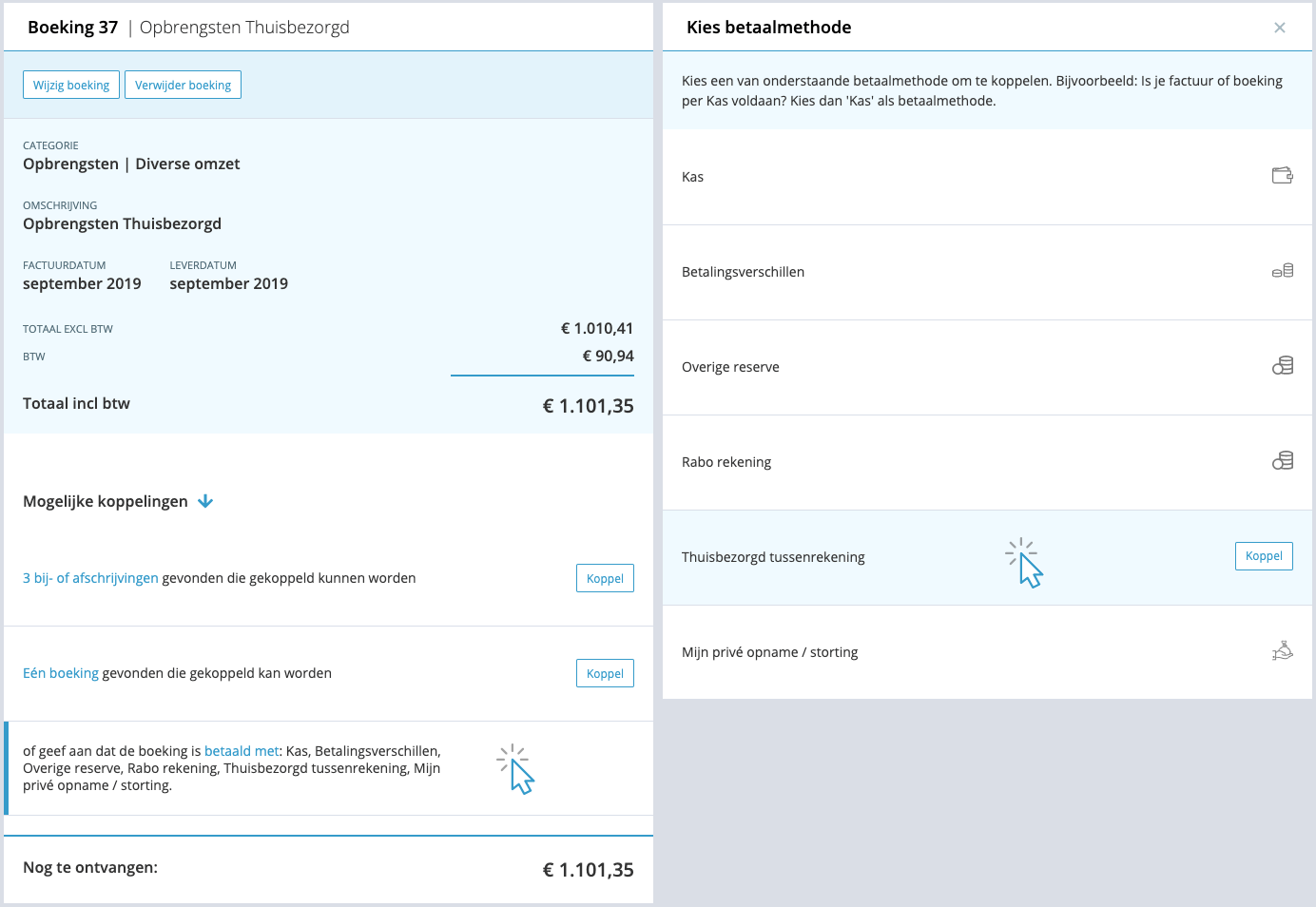This screenshot has height=907, width=1316.
Task: Click the Opbrengsten Thuisbezorgd description value
Action: coord(122,223)
